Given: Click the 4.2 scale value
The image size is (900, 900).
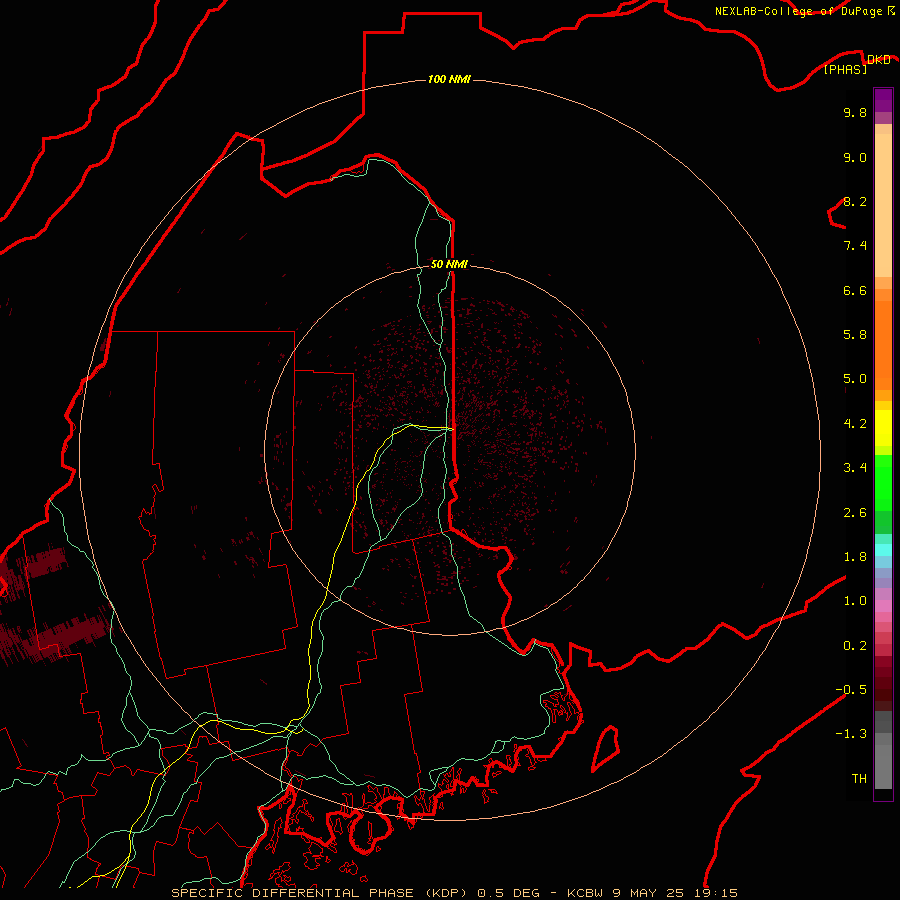Looking at the screenshot, I should pyautogui.click(x=855, y=424).
